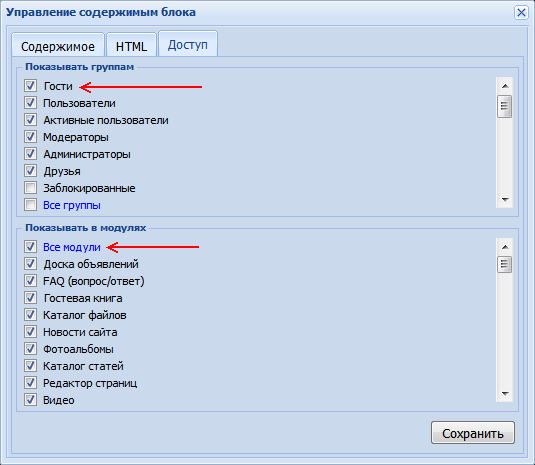Toggle FAQ (вопрос/ответ) checkbox
The height and width of the screenshot is (465, 535).
pyautogui.click(x=30, y=281)
